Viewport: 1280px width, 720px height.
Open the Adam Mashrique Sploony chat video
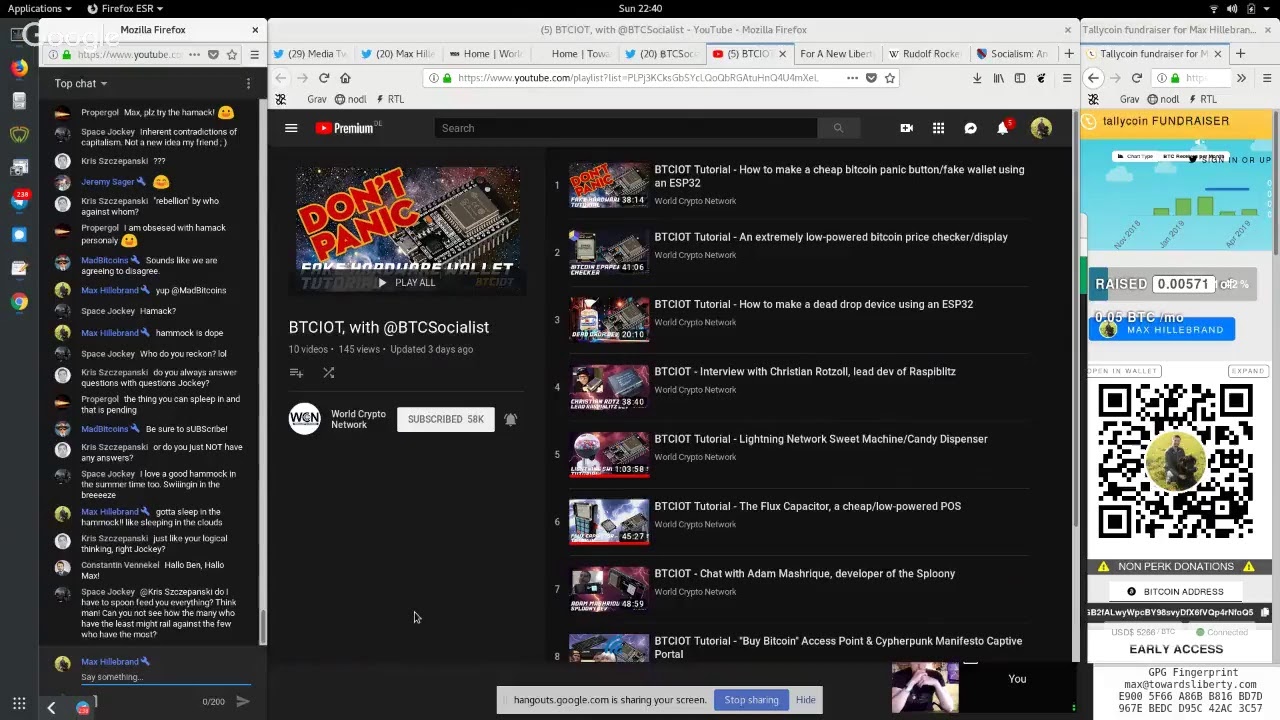point(804,573)
